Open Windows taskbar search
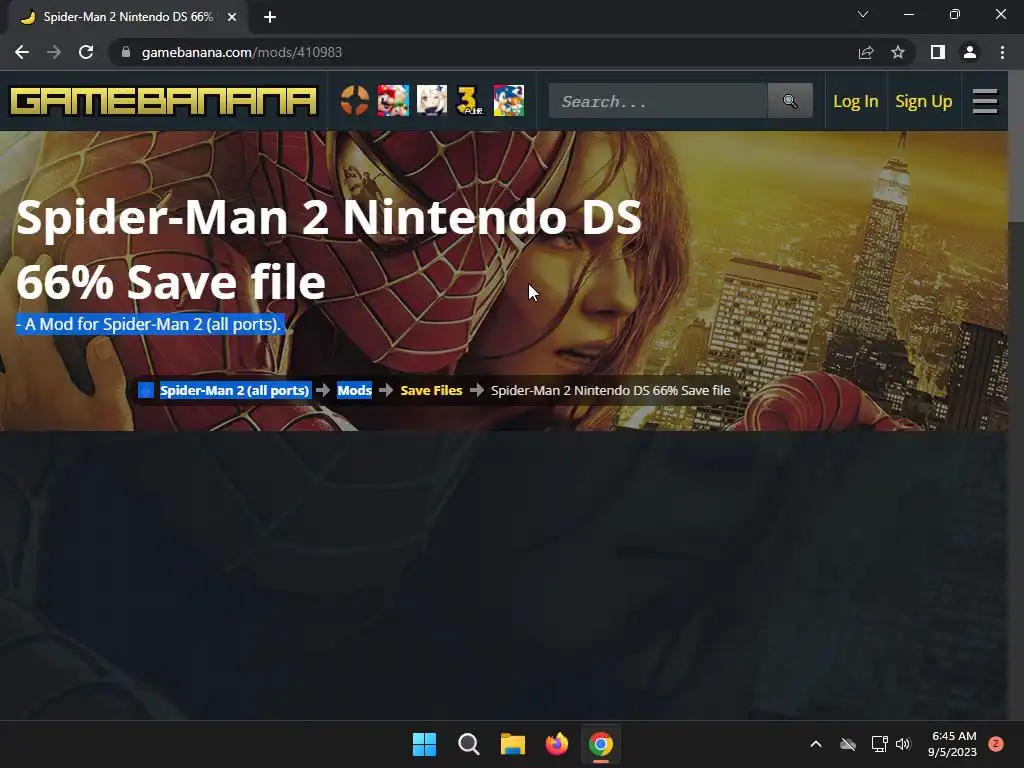The image size is (1024, 768). 469,744
